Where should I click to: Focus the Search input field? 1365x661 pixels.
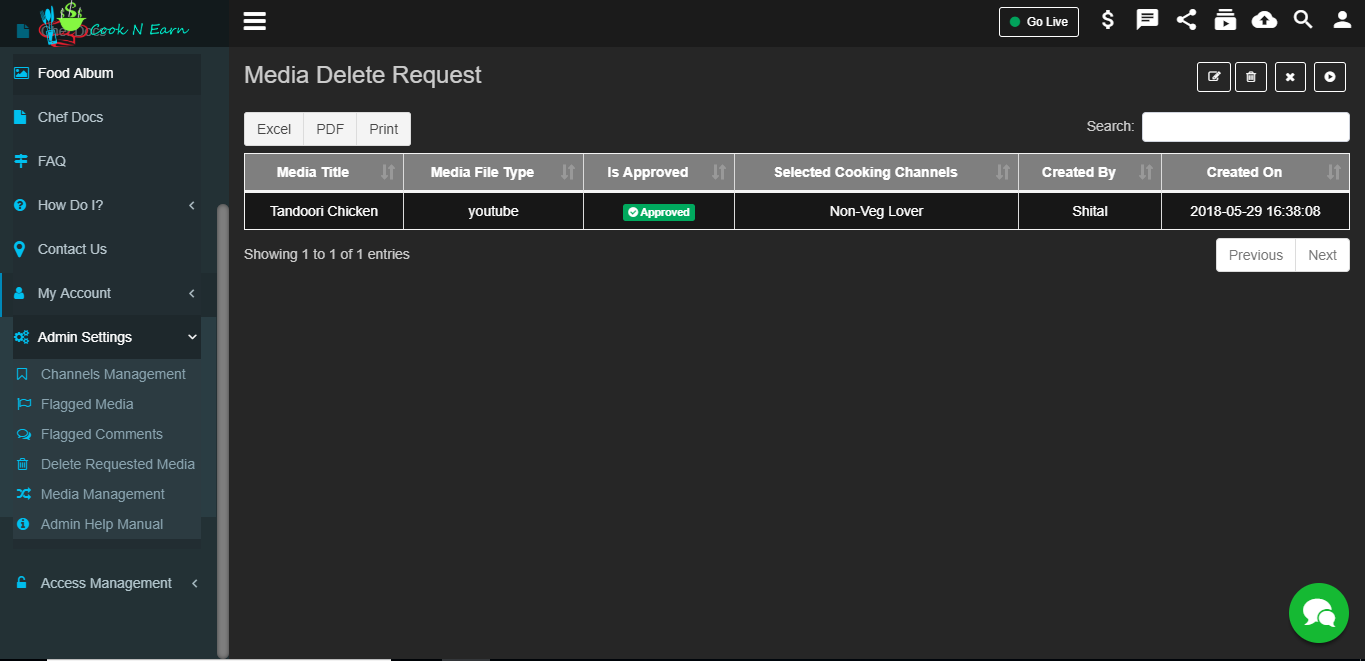tap(1246, 127)
